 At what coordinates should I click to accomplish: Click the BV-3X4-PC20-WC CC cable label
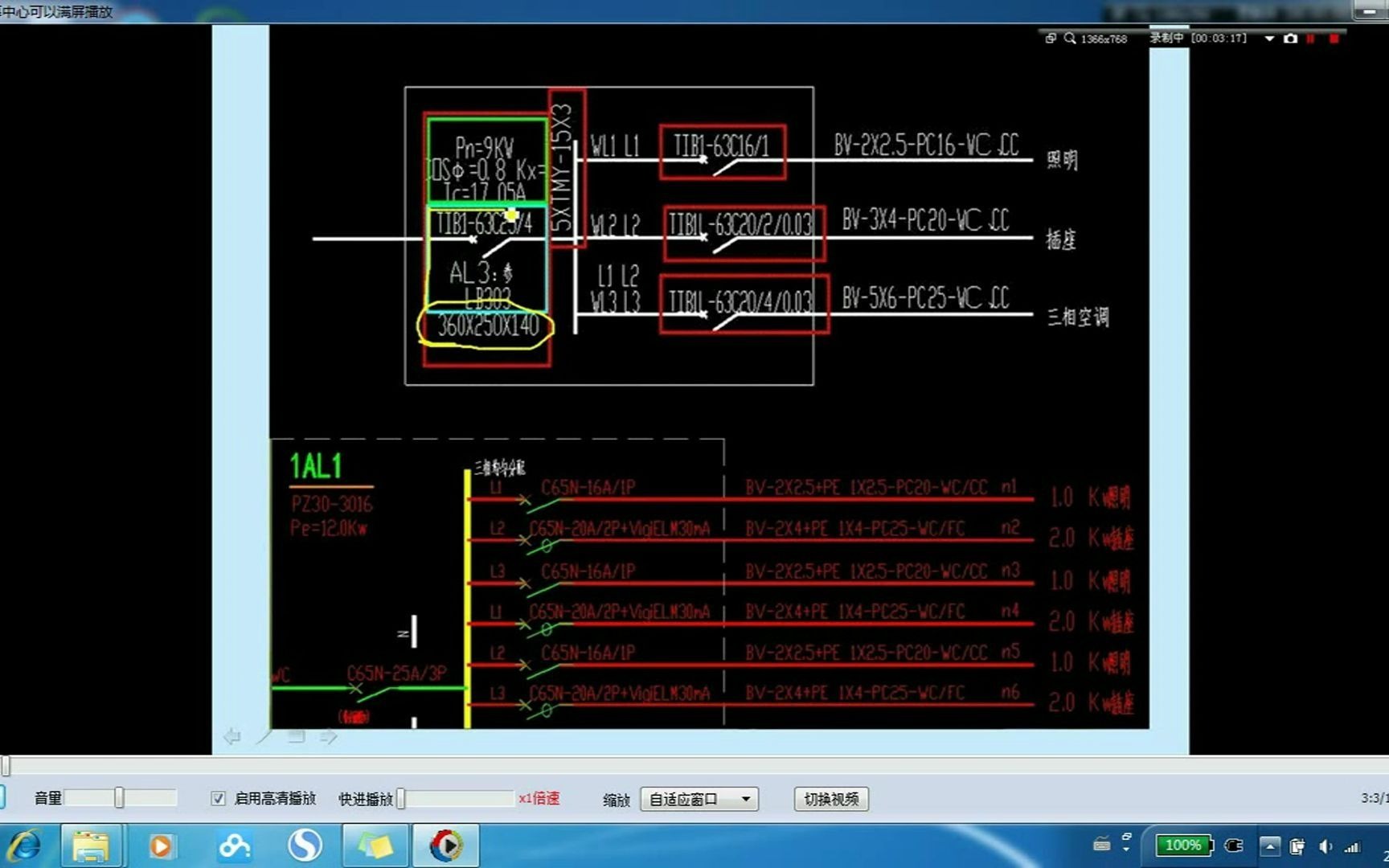point(925,220)
